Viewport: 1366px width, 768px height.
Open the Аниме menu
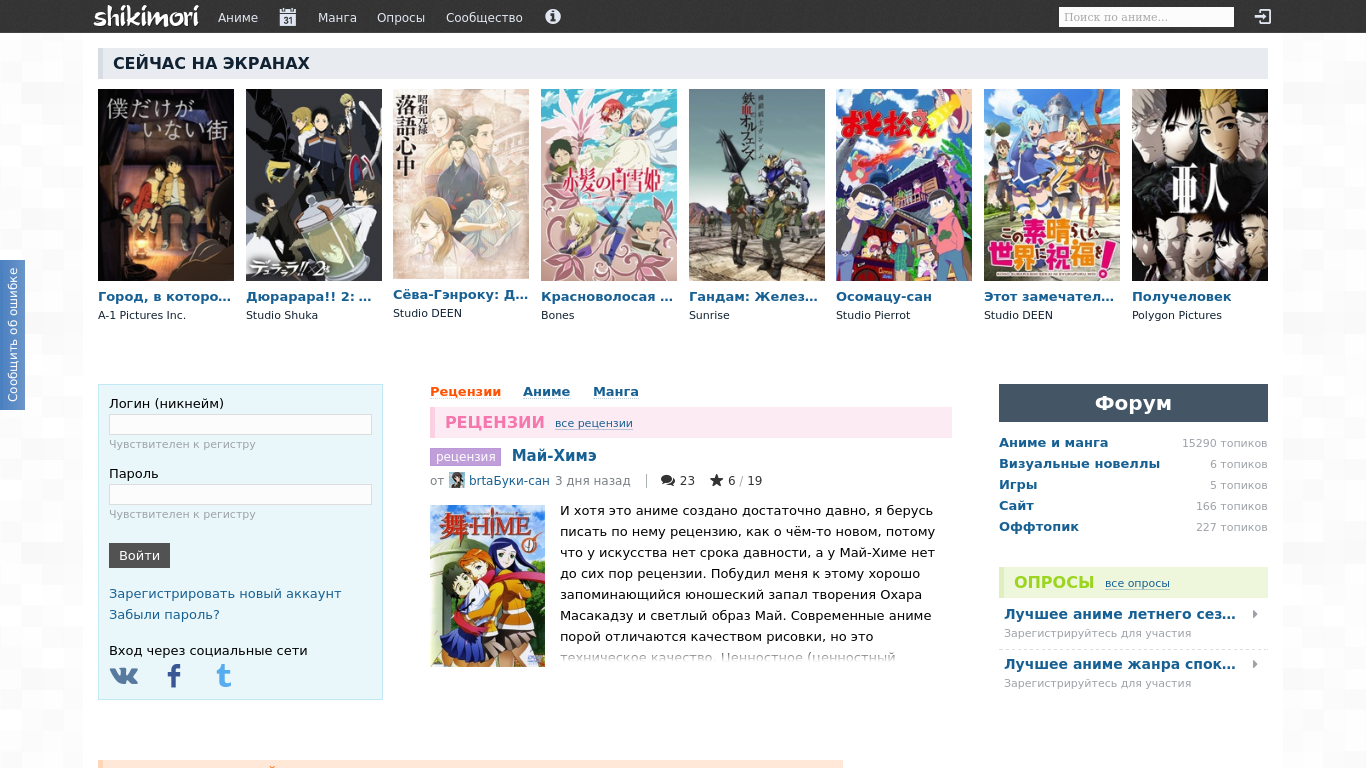point(238,18)
